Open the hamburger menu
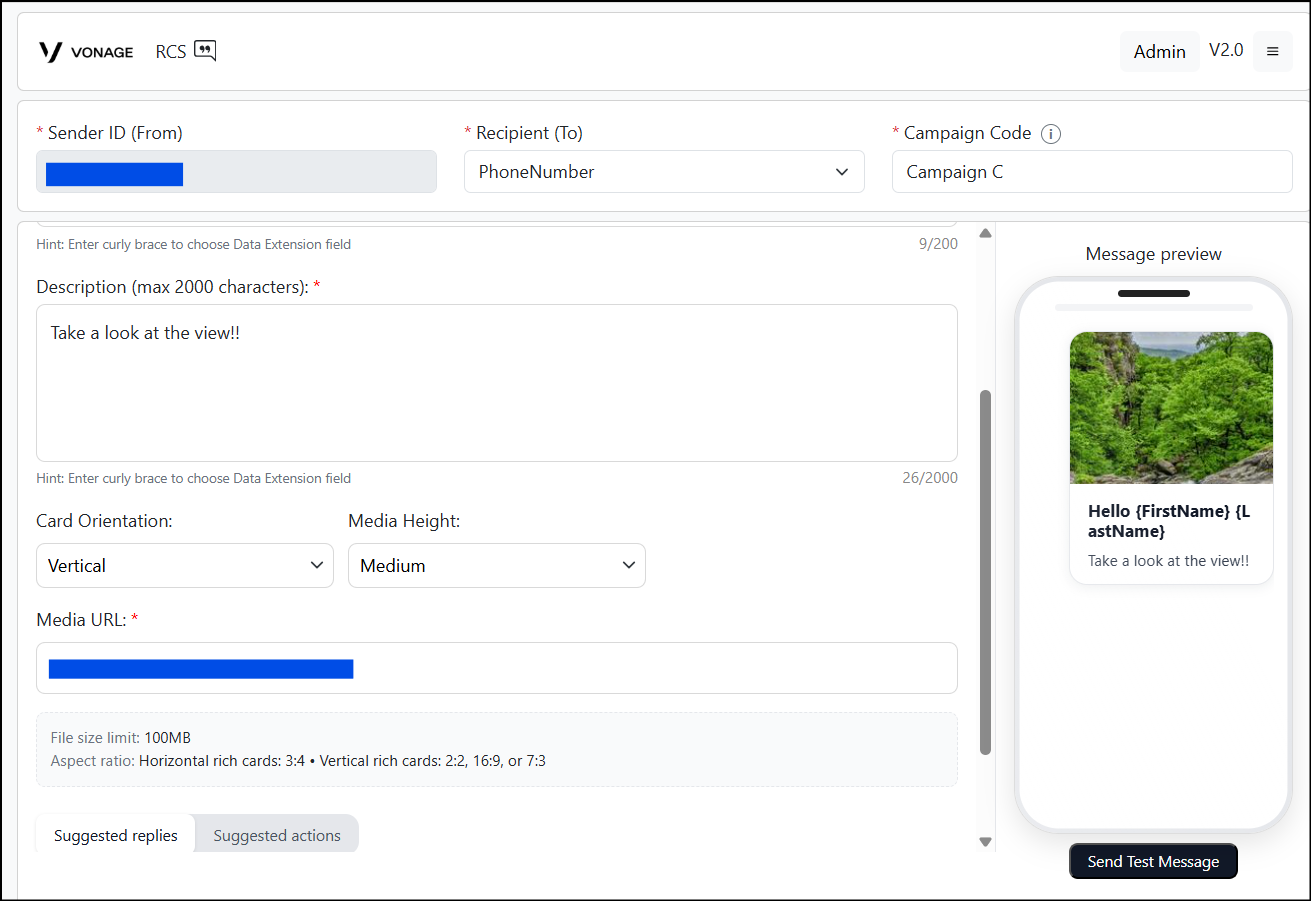Screen dimensions: 1311x901 coord(1273,51)
